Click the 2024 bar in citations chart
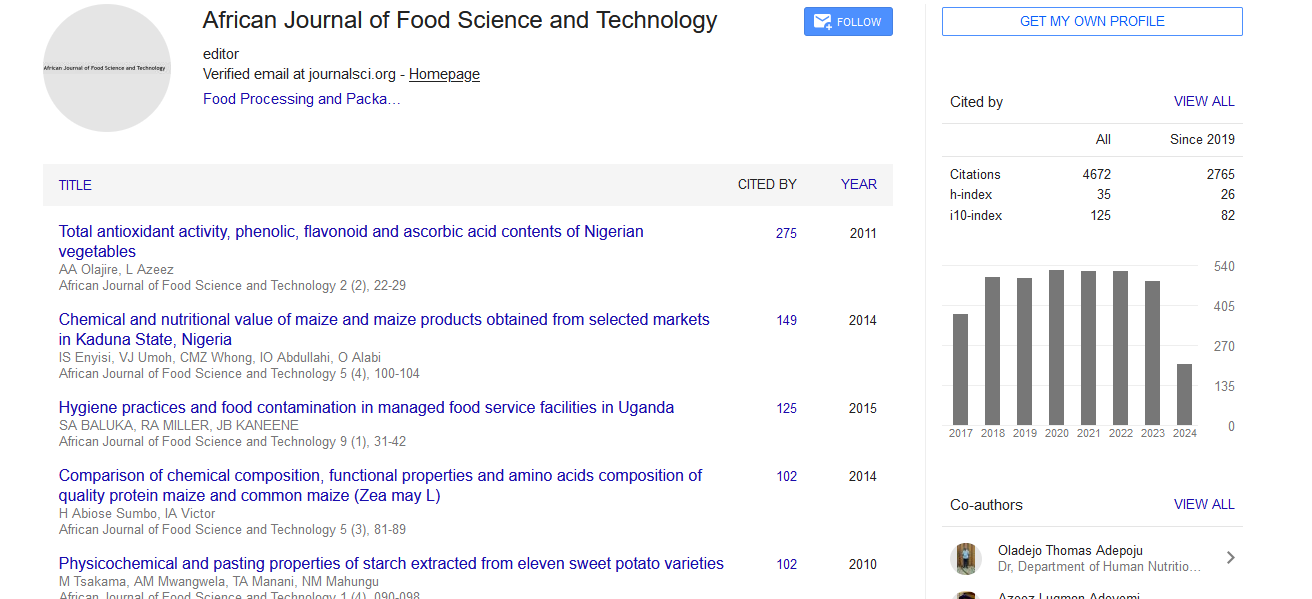The height and width of the screenshot is (599, 1312). pyautogui.click(x=1184, y=395)
